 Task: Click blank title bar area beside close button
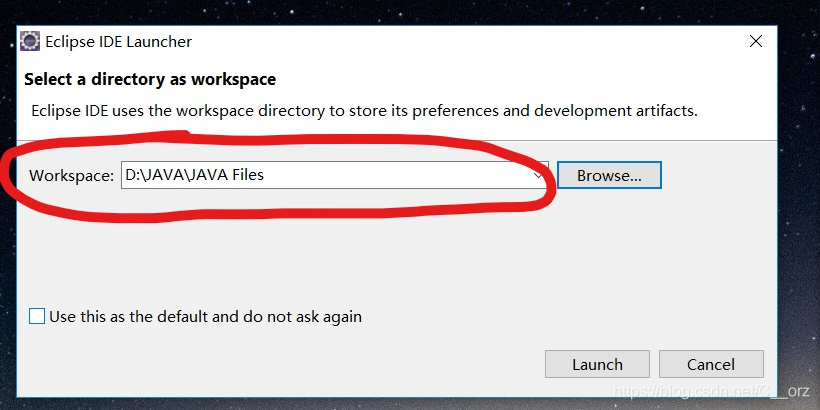471,41
